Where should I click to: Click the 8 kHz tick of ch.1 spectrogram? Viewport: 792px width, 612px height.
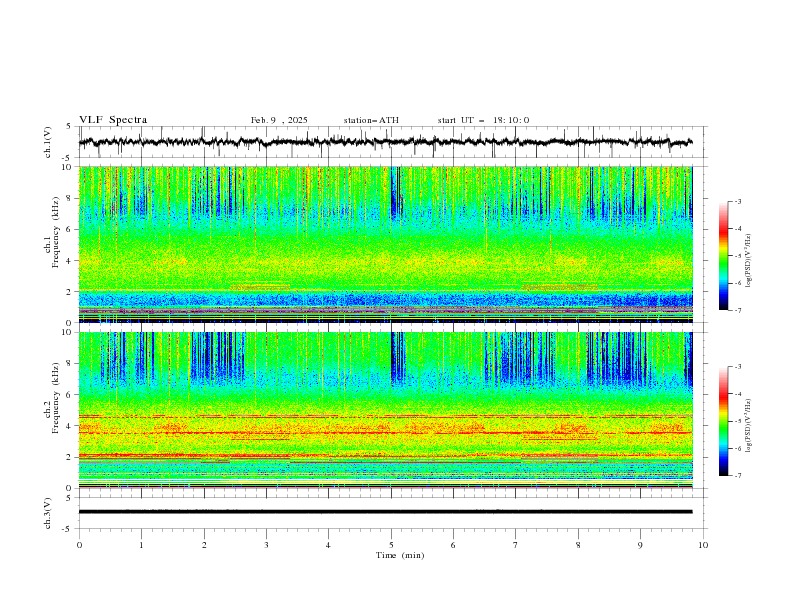pos(70,198)
